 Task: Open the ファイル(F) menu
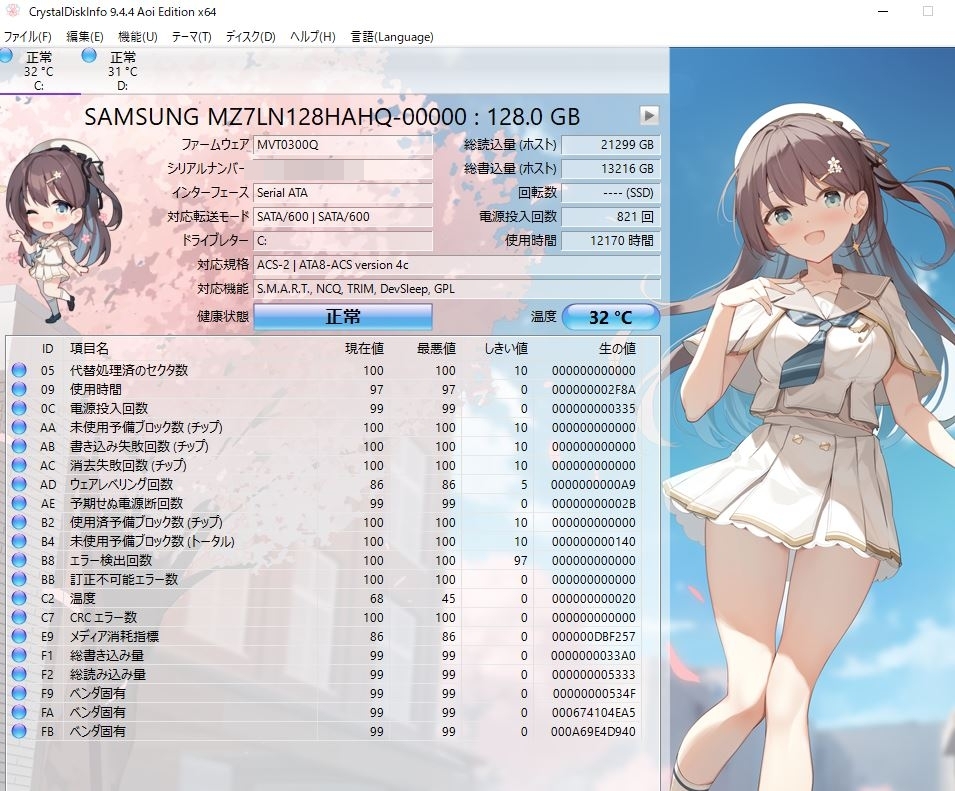(x=27, y=37)
